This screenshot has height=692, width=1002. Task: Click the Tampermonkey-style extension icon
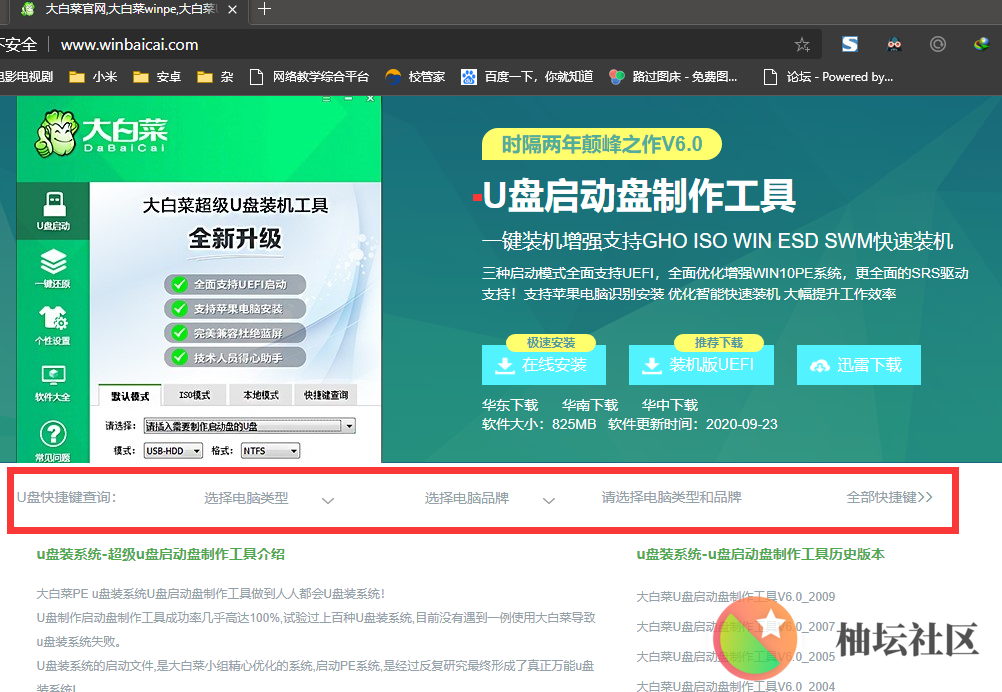click(894, 44)
